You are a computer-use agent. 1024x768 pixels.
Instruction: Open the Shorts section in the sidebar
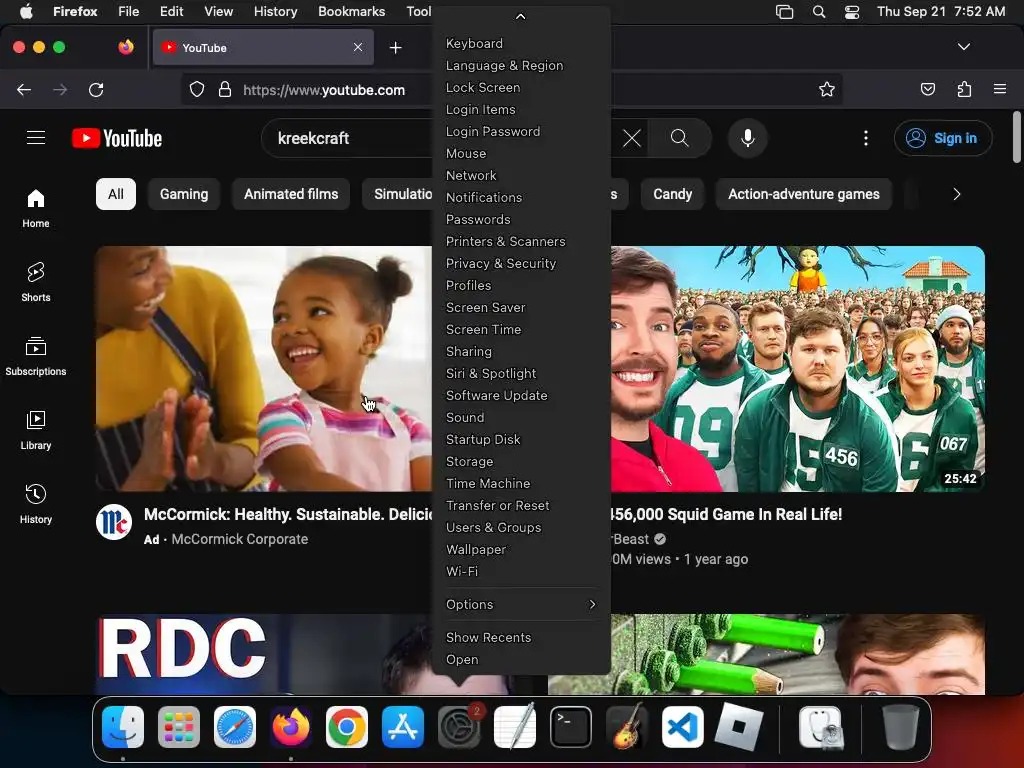[36, 282]
